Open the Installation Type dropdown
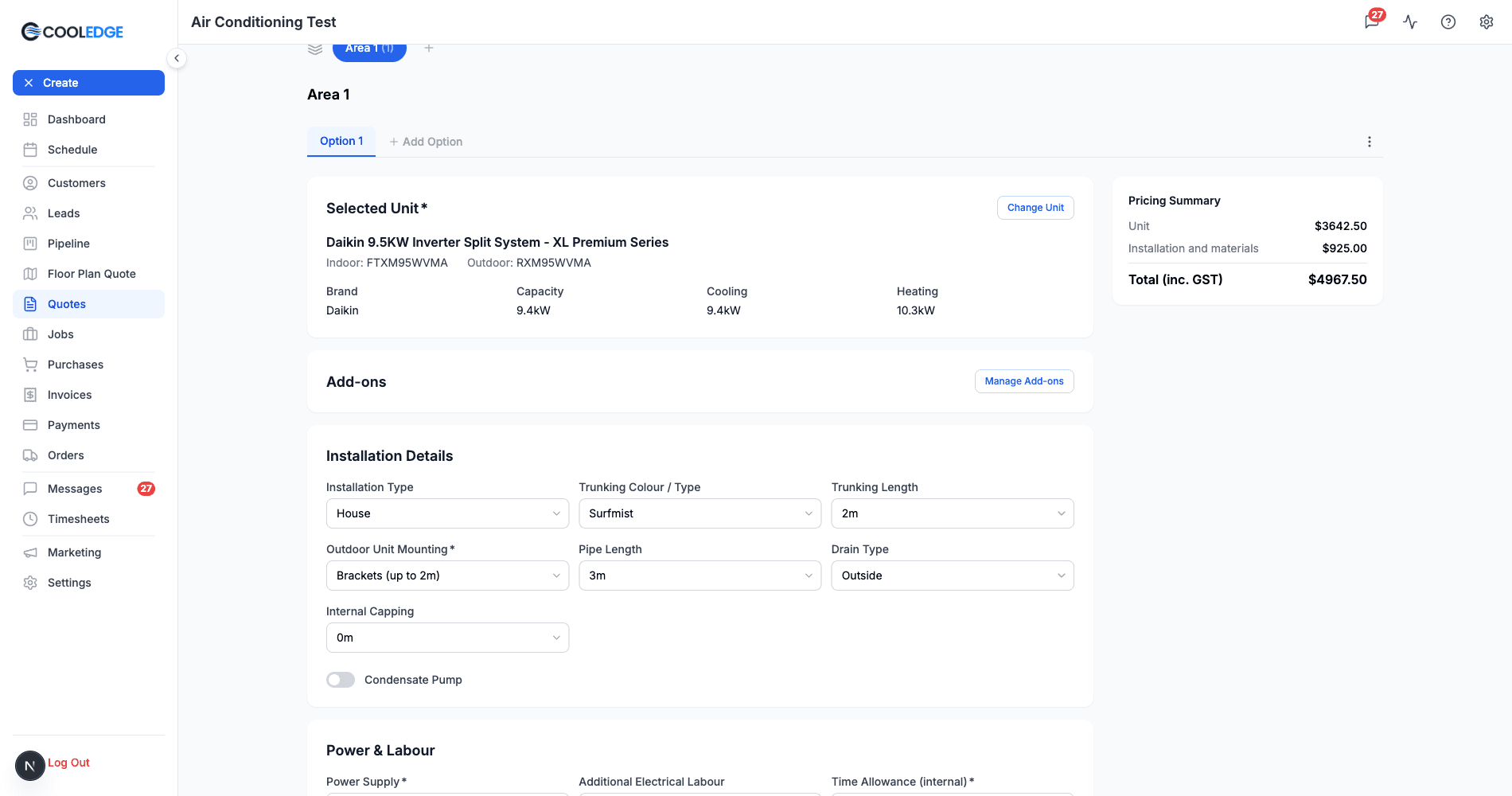The height and width of the screenshot is (796, 1512). tap(447, 513)
